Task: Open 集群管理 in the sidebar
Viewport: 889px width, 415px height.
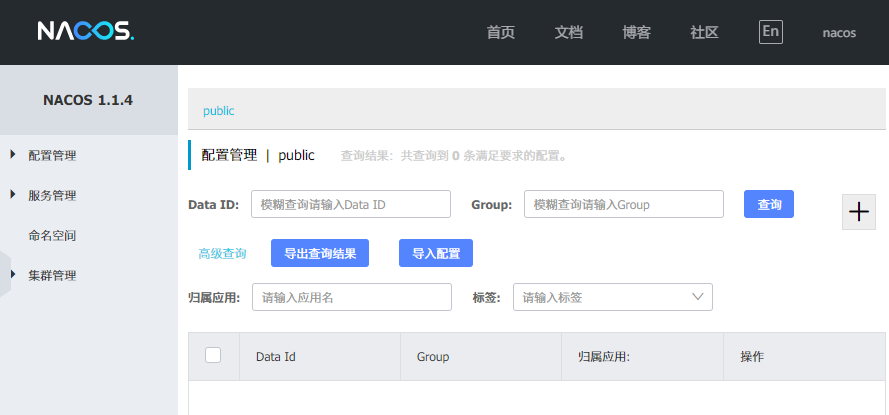Action: point(52,276)
